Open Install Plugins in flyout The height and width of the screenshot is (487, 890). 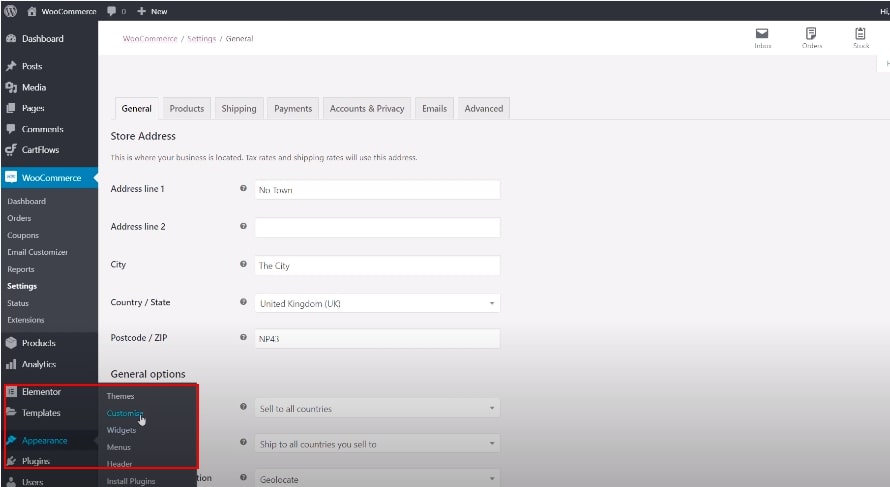coord(131,481)
